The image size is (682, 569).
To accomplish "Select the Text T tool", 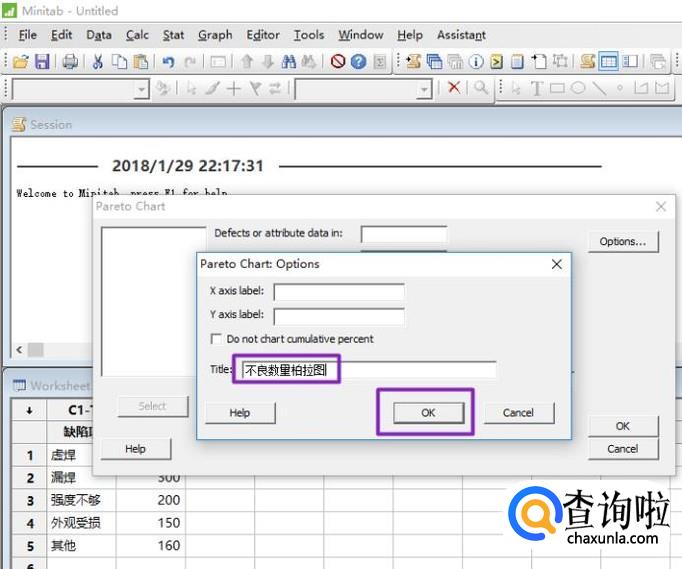I will (537, 88).
